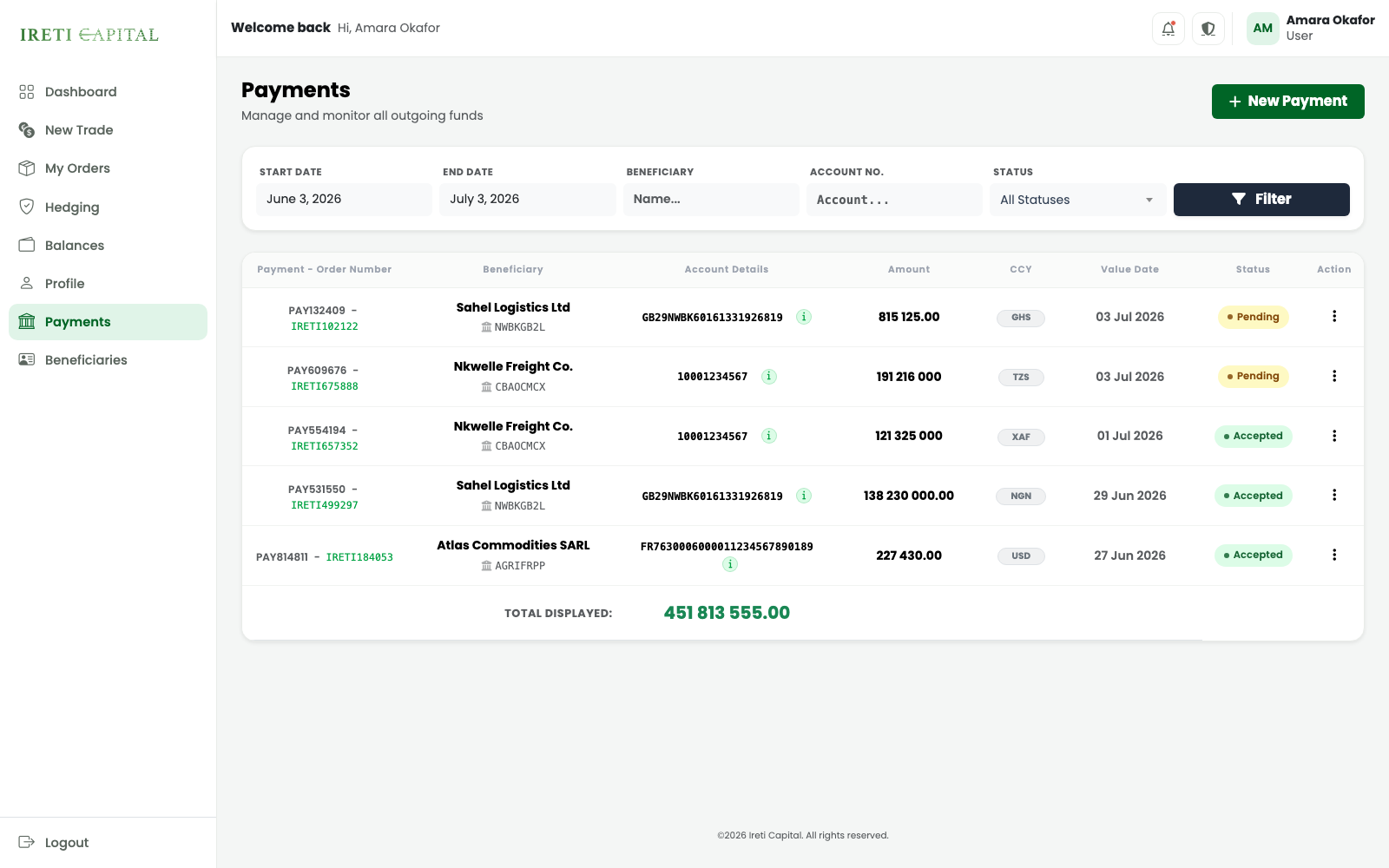The width and height of the screenshot is (1389, 868).
Task: Open order link IRETI675888
Action: pos(325,387)
